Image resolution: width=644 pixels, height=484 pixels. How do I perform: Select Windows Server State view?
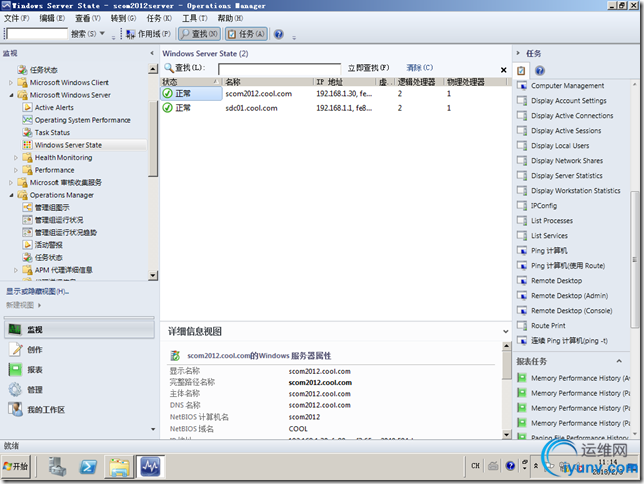click(68, 145)
